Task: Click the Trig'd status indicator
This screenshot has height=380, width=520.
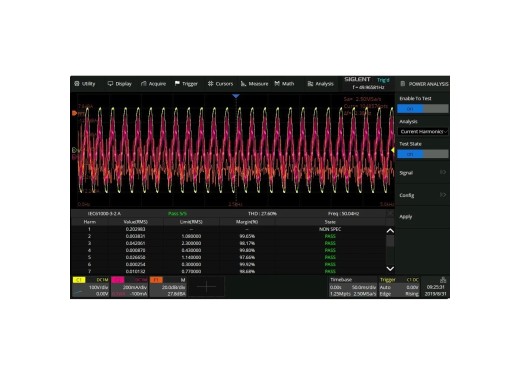Action: 383,80
